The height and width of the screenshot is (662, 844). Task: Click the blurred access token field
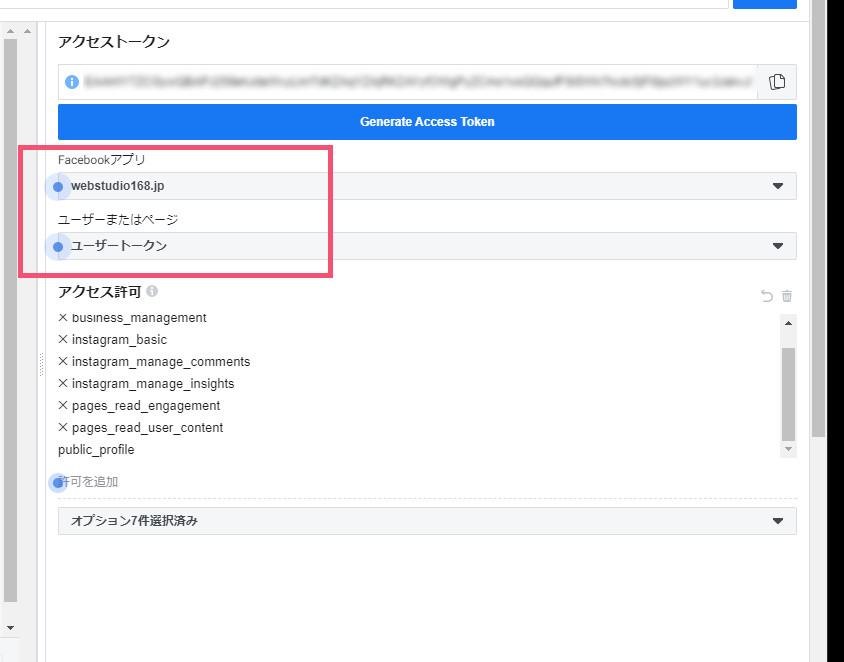tap(418, 82)
